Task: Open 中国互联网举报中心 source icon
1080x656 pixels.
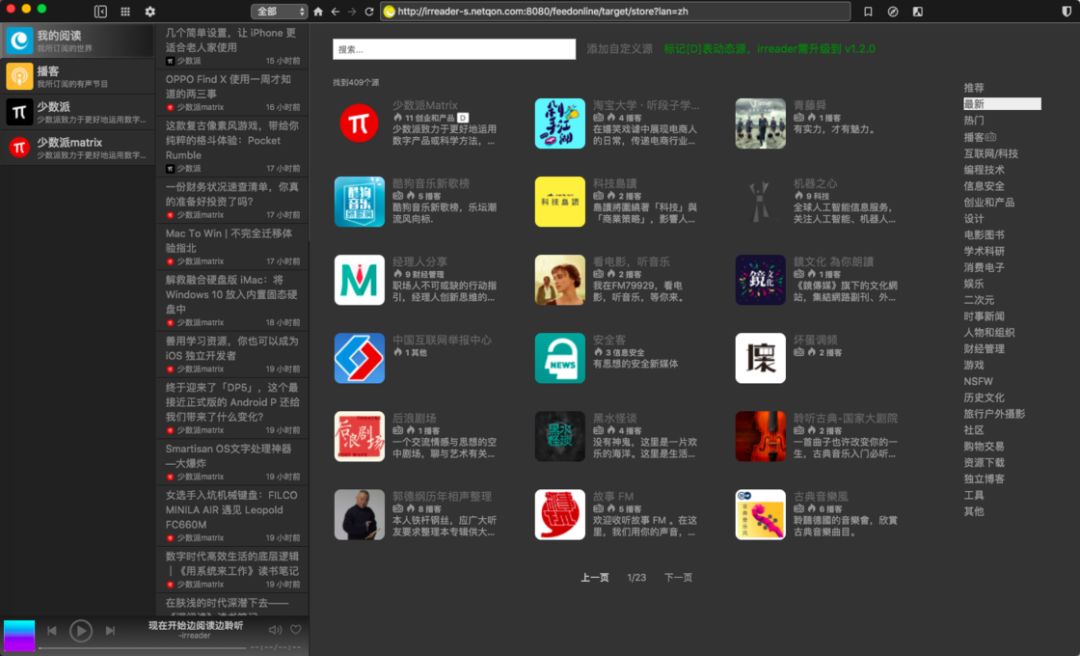Action: point(359,358)
